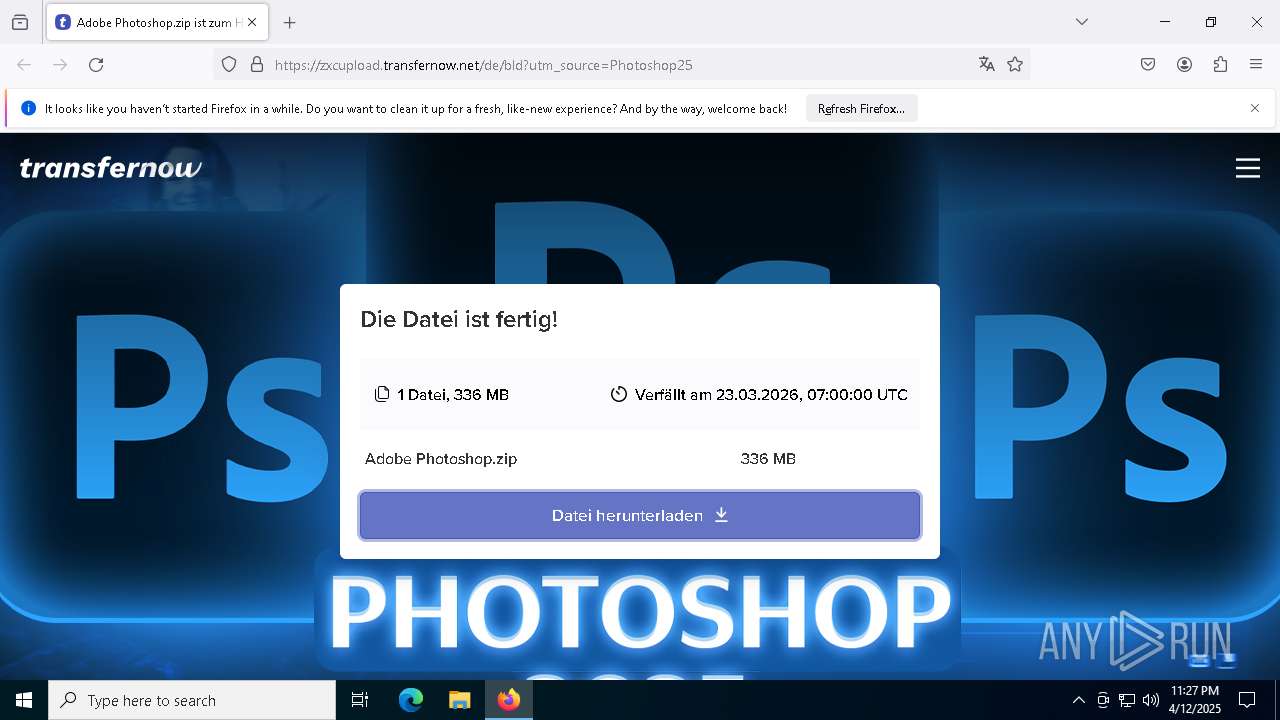Open Task View on taskbar

360,700
